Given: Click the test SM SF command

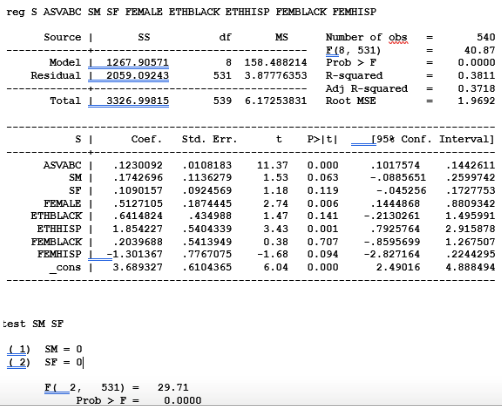Looking at the screenshot, I should point(33,324).
